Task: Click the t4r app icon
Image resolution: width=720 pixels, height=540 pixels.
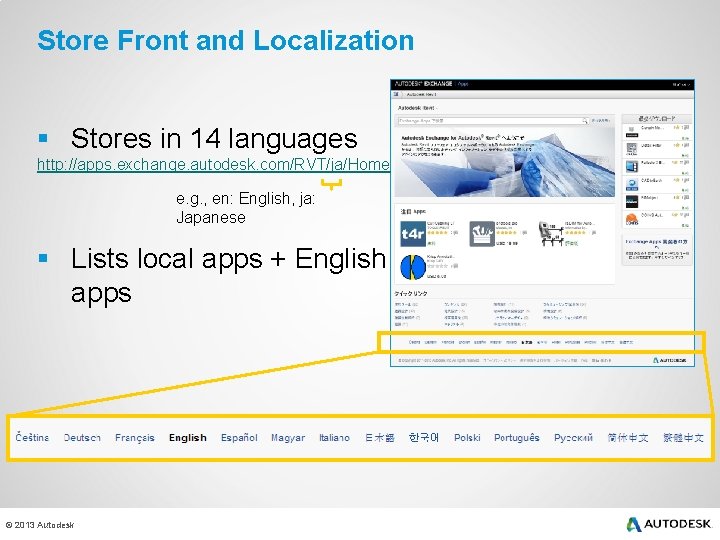Action: pos(413,234)
